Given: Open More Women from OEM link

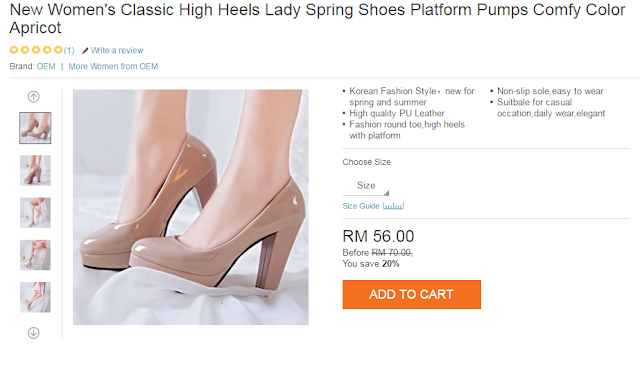Looking at the screenshot, I should (113, 66).
